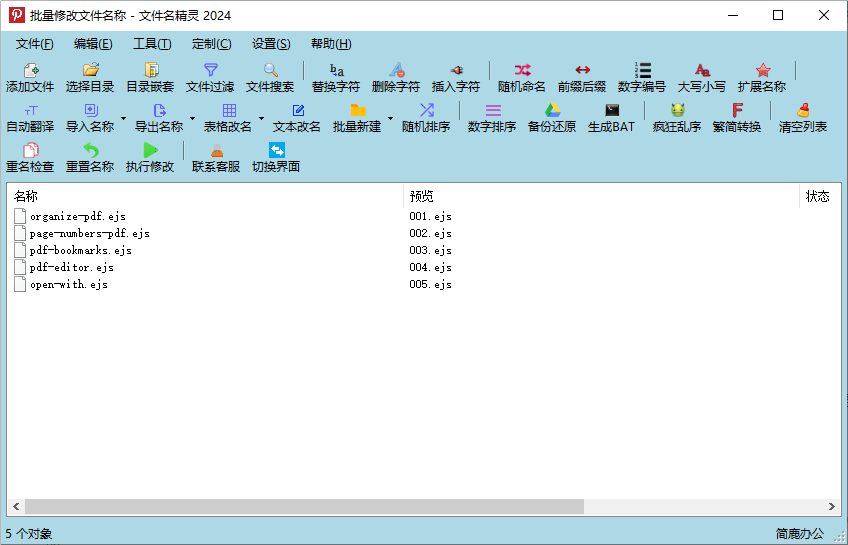Click the 清空列表 clear list icon
The width and height of the screenshot is (848, 545).
(803, 117)
